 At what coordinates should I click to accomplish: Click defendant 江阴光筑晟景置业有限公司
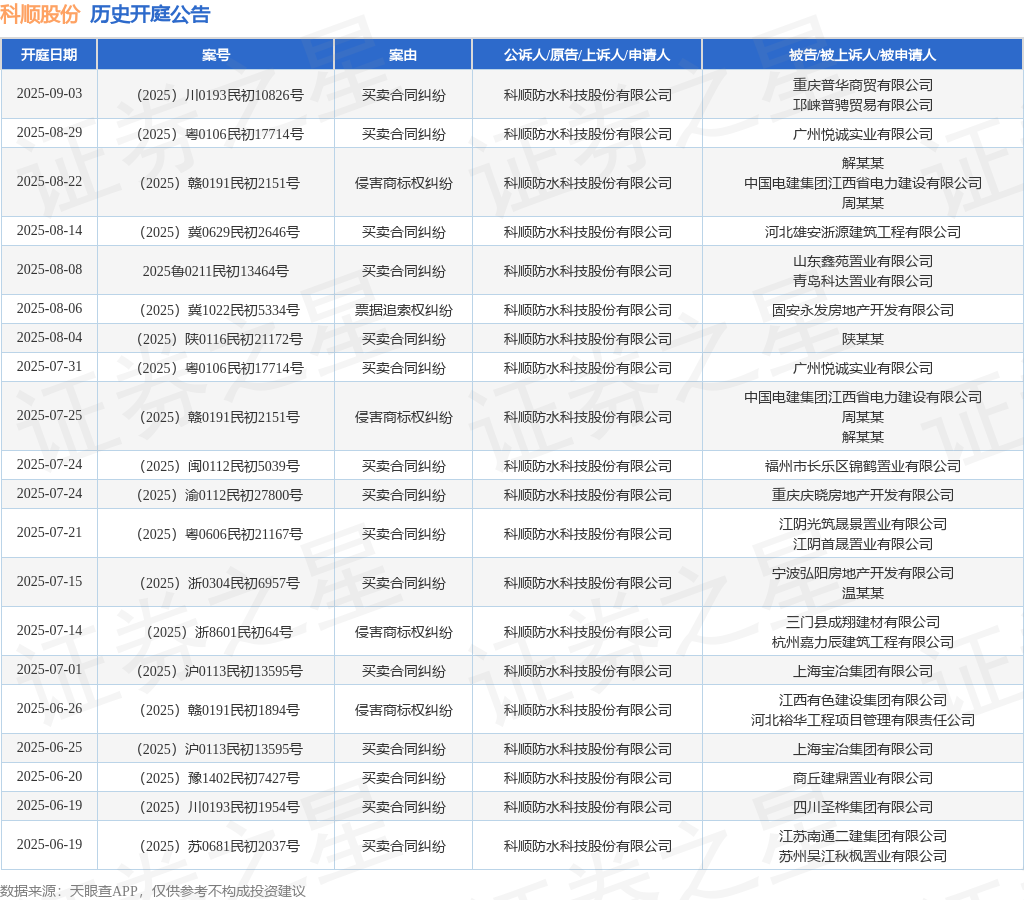pyautogui.click(x=863, y=524)
